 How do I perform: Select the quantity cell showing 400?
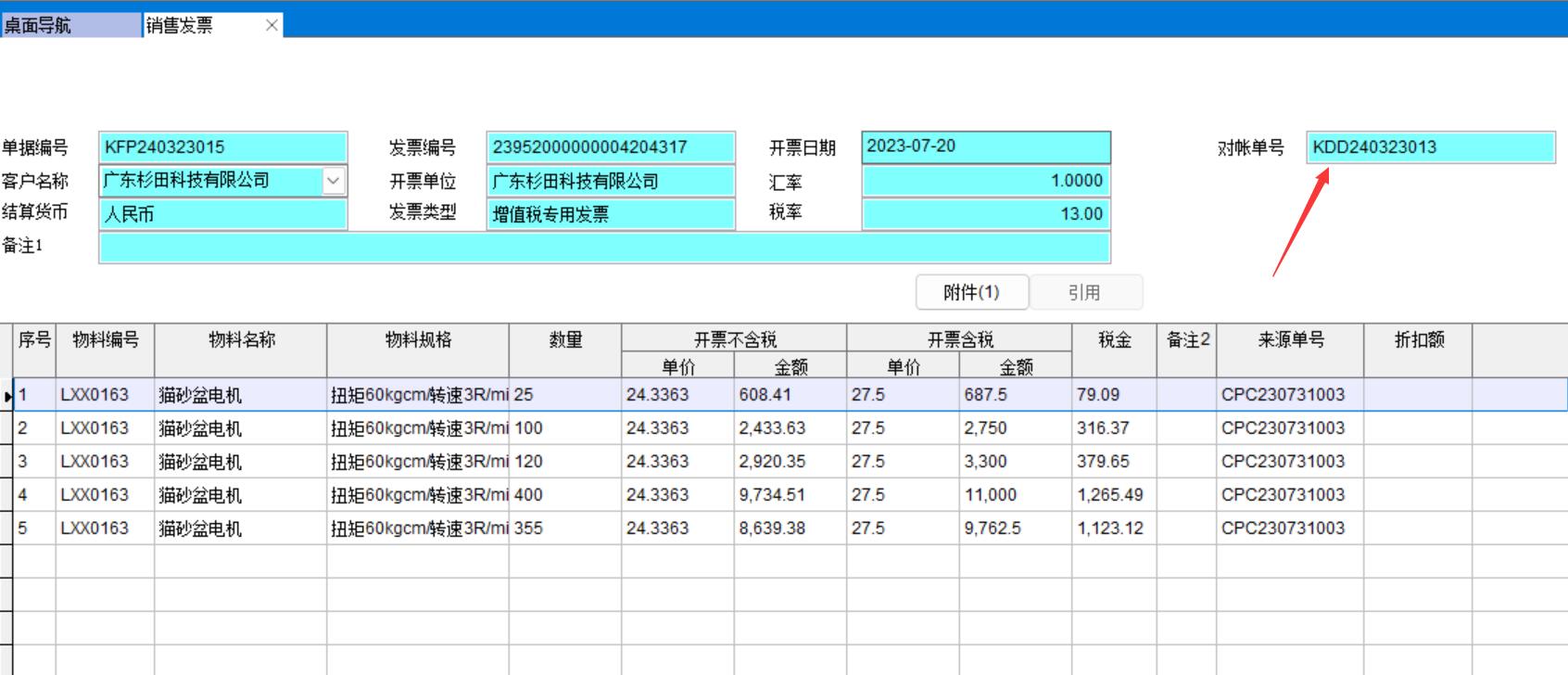click(x=564, y=495)
